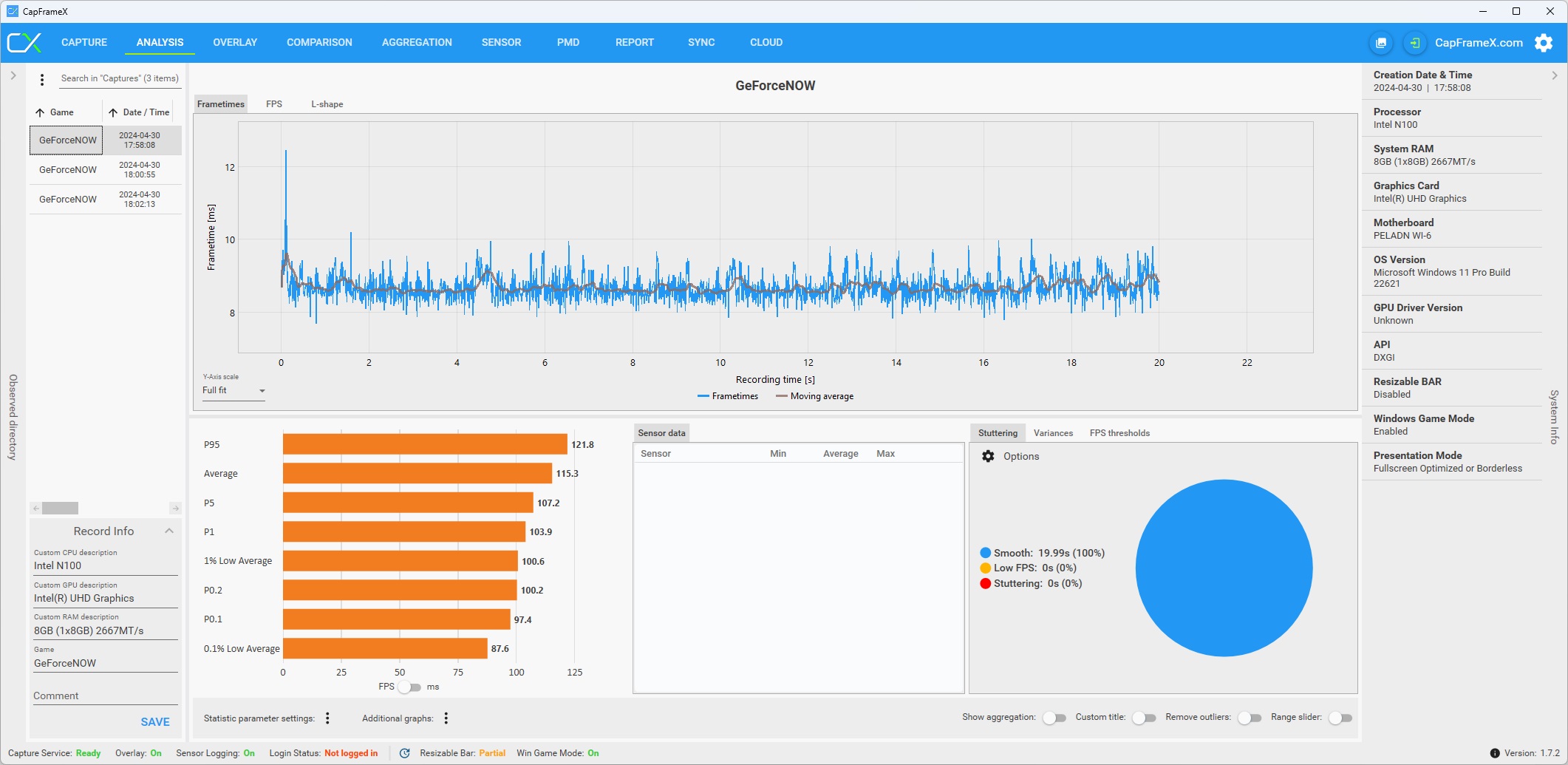Open the Y-Axis scale dropdown
Screen dimensions: 1568x765
tap(234, 390)
